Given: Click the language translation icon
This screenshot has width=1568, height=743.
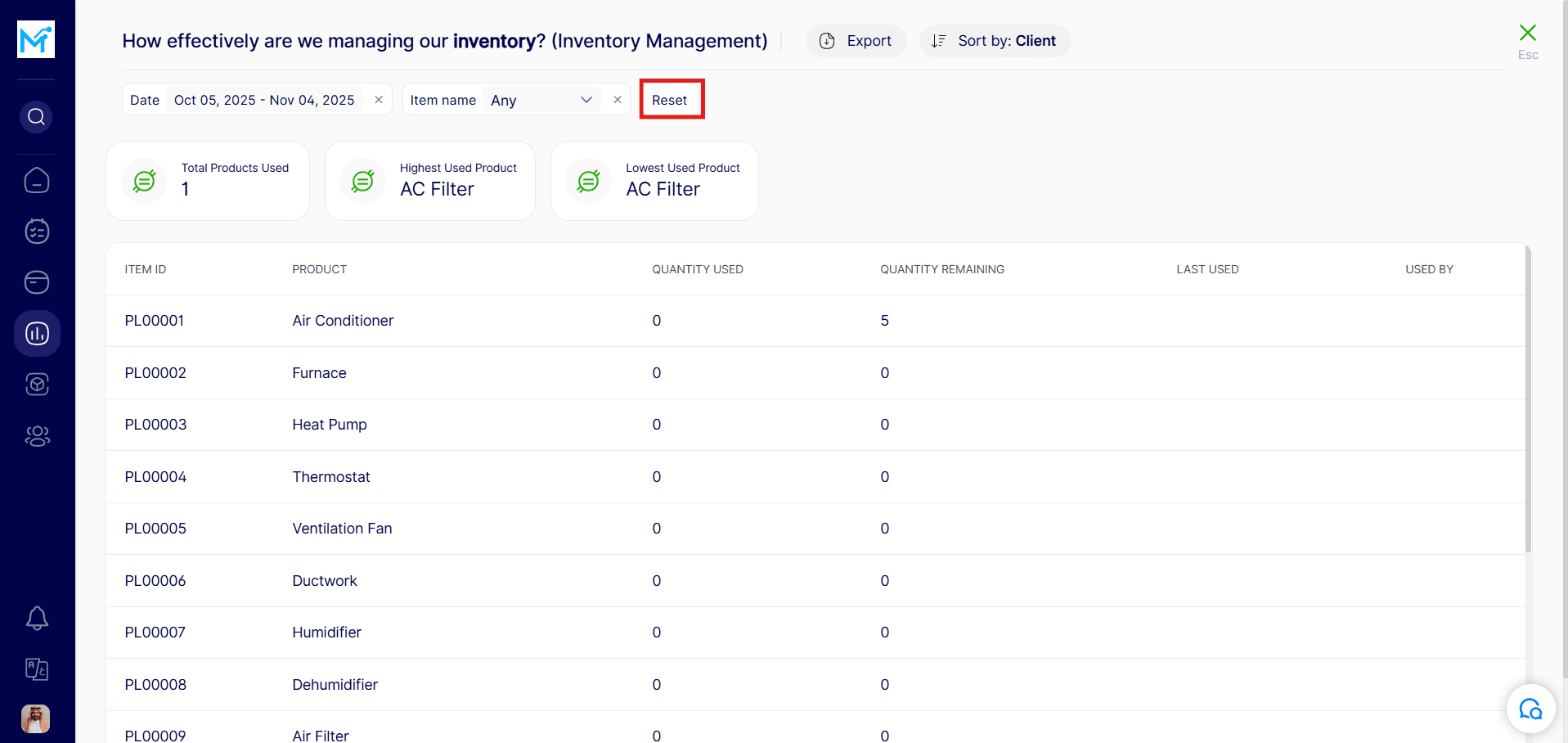Looking at the screenshot, I should [x=37, y=669].
